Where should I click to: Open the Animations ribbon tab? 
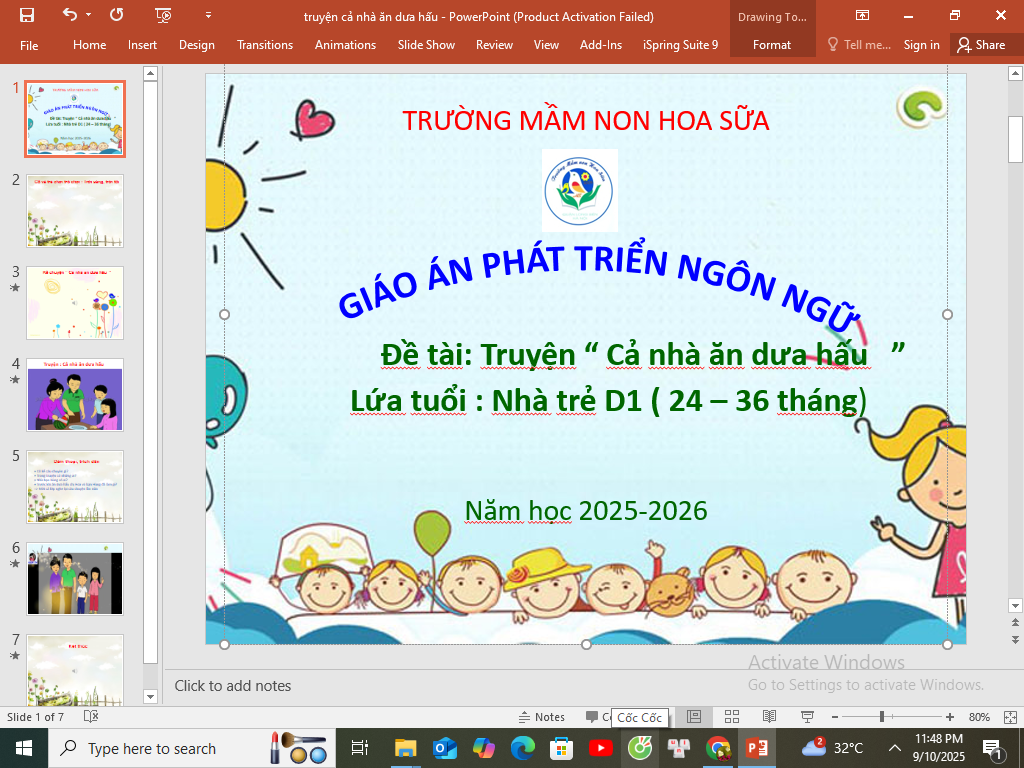click(x=345, y=45)
